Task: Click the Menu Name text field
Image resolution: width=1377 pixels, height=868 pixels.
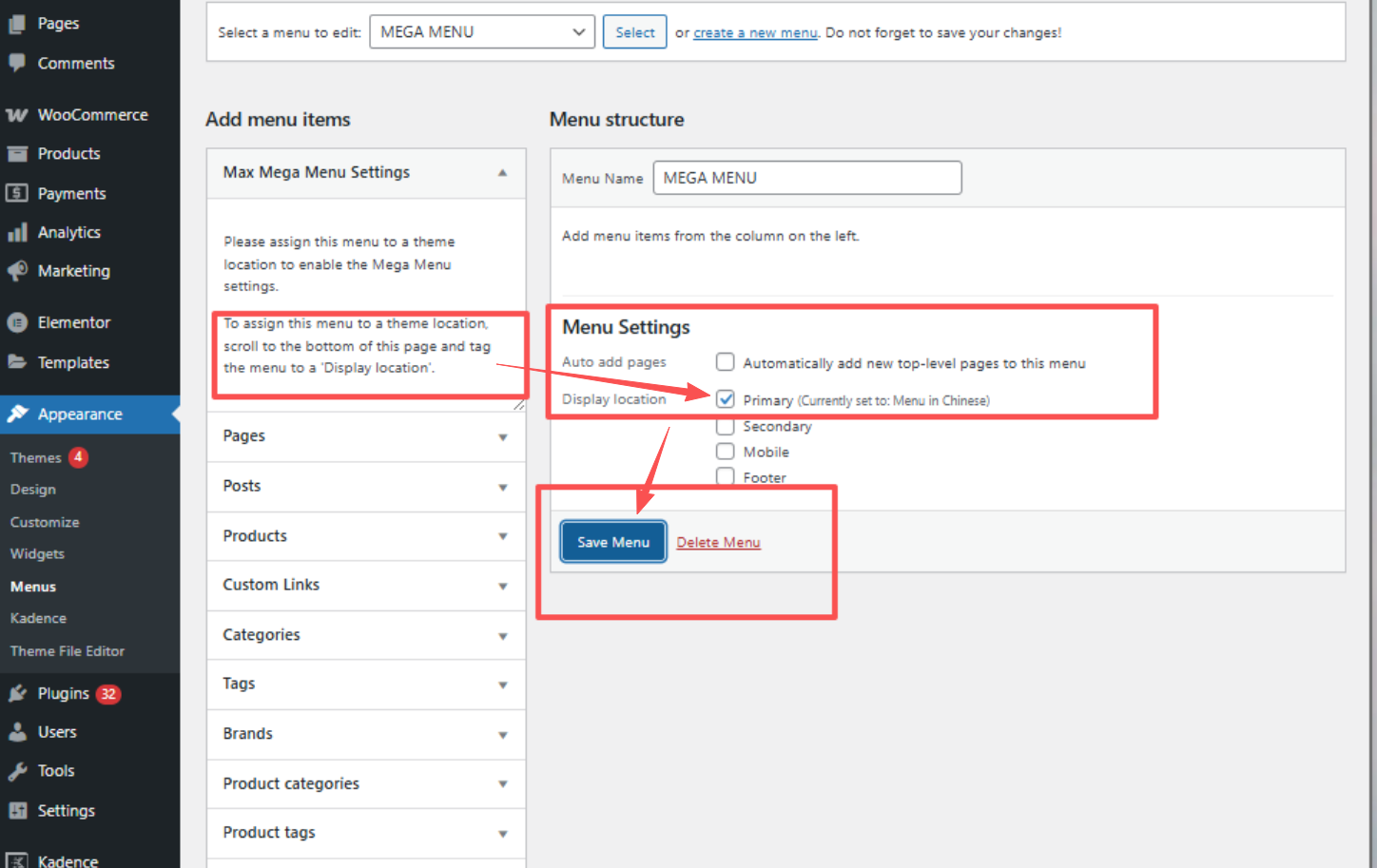Action: click(x=806, y=178)
